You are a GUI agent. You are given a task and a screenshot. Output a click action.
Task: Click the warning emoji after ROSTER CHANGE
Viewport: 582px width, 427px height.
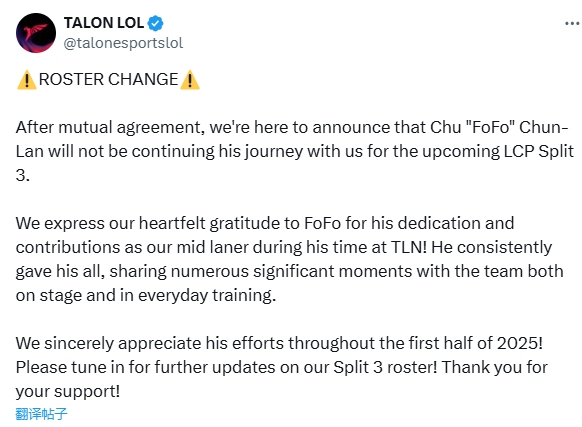[x=190, y=80]
